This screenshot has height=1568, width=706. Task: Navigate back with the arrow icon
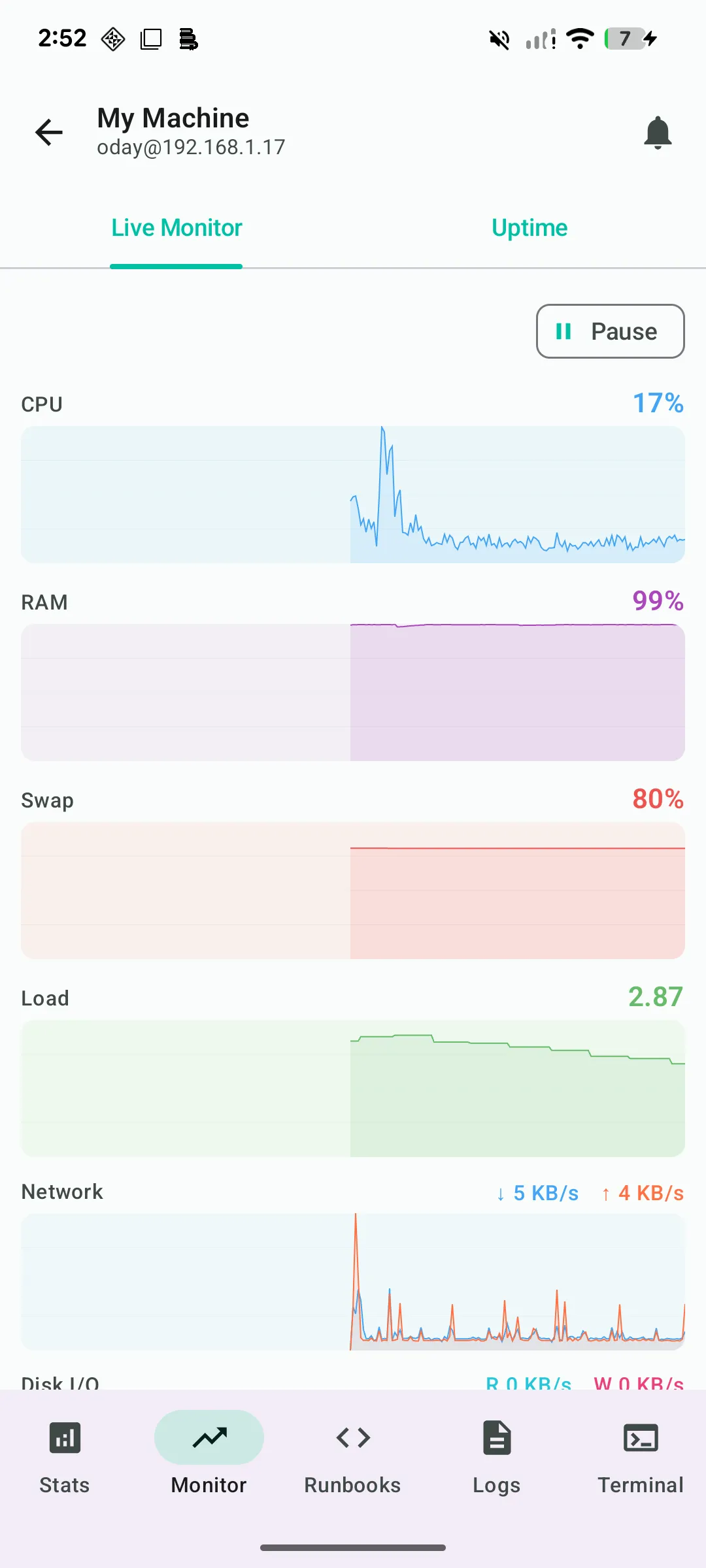[48, 132]
